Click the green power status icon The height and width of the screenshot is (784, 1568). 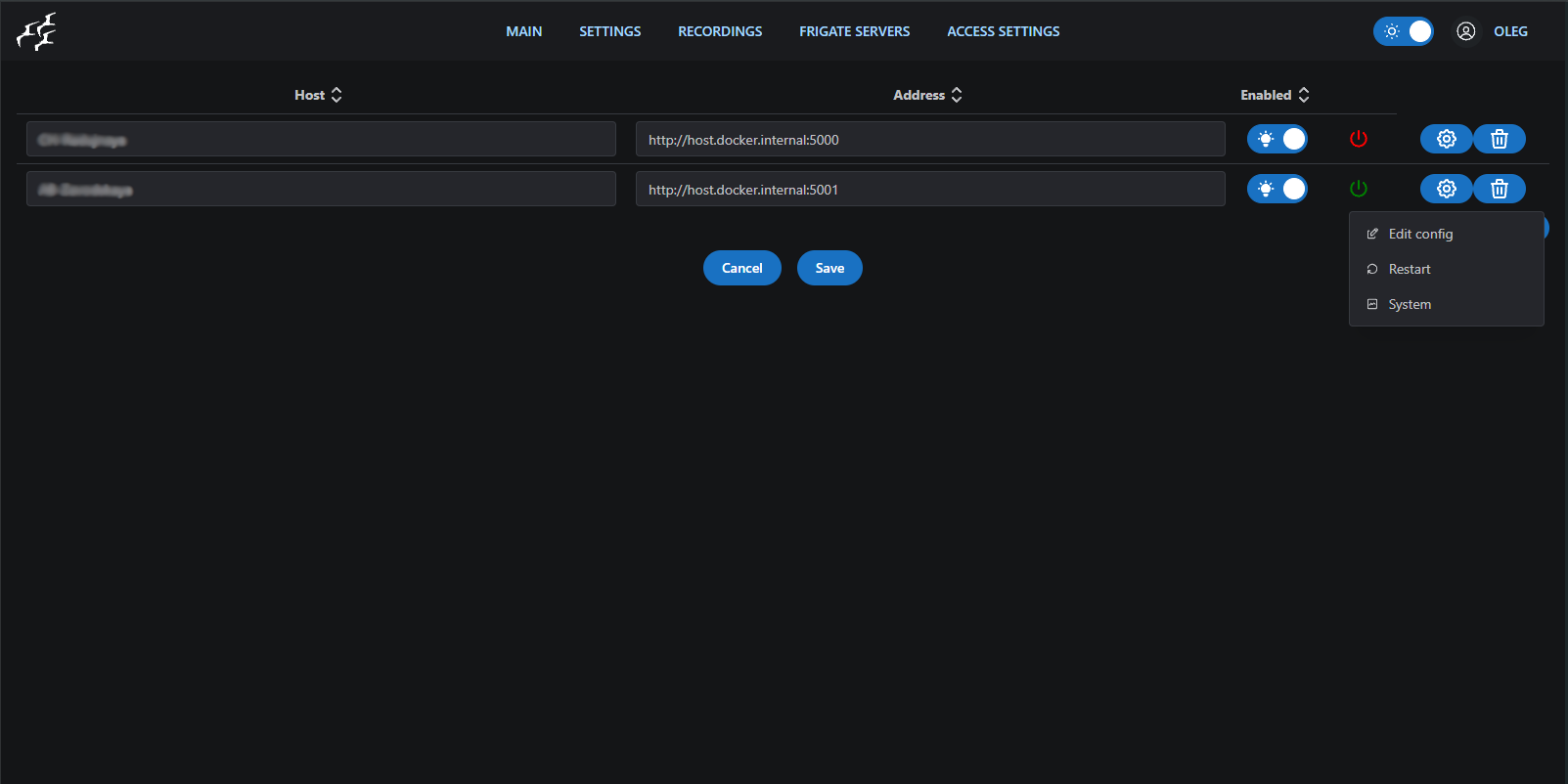1358,189
